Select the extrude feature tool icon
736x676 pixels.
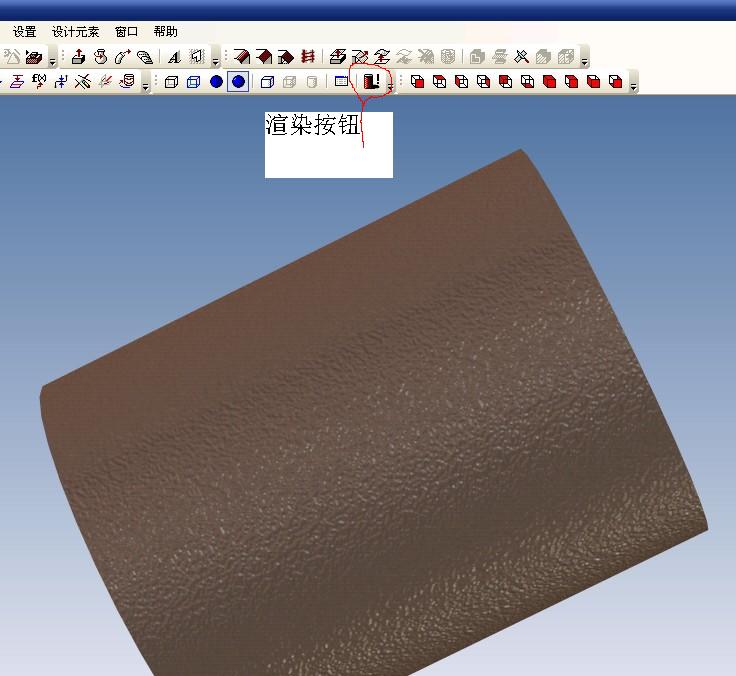click(78, 57)
